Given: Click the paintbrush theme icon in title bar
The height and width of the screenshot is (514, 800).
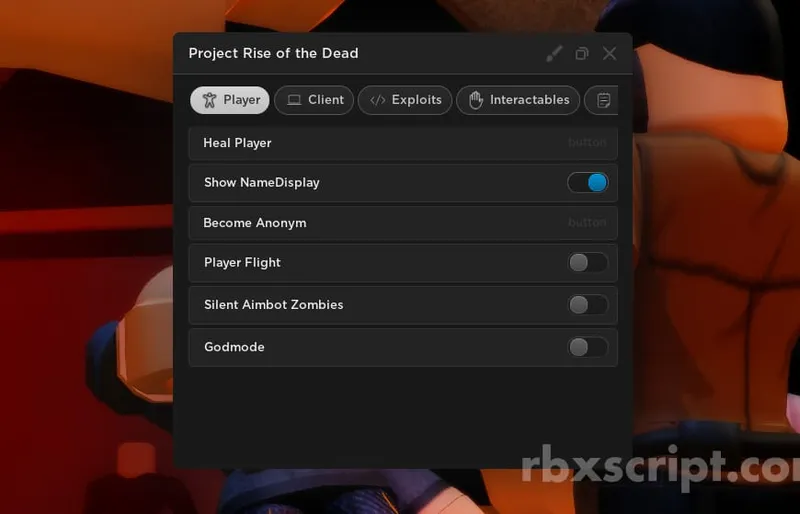Looking at the screenshot, I should coord(554,54).
